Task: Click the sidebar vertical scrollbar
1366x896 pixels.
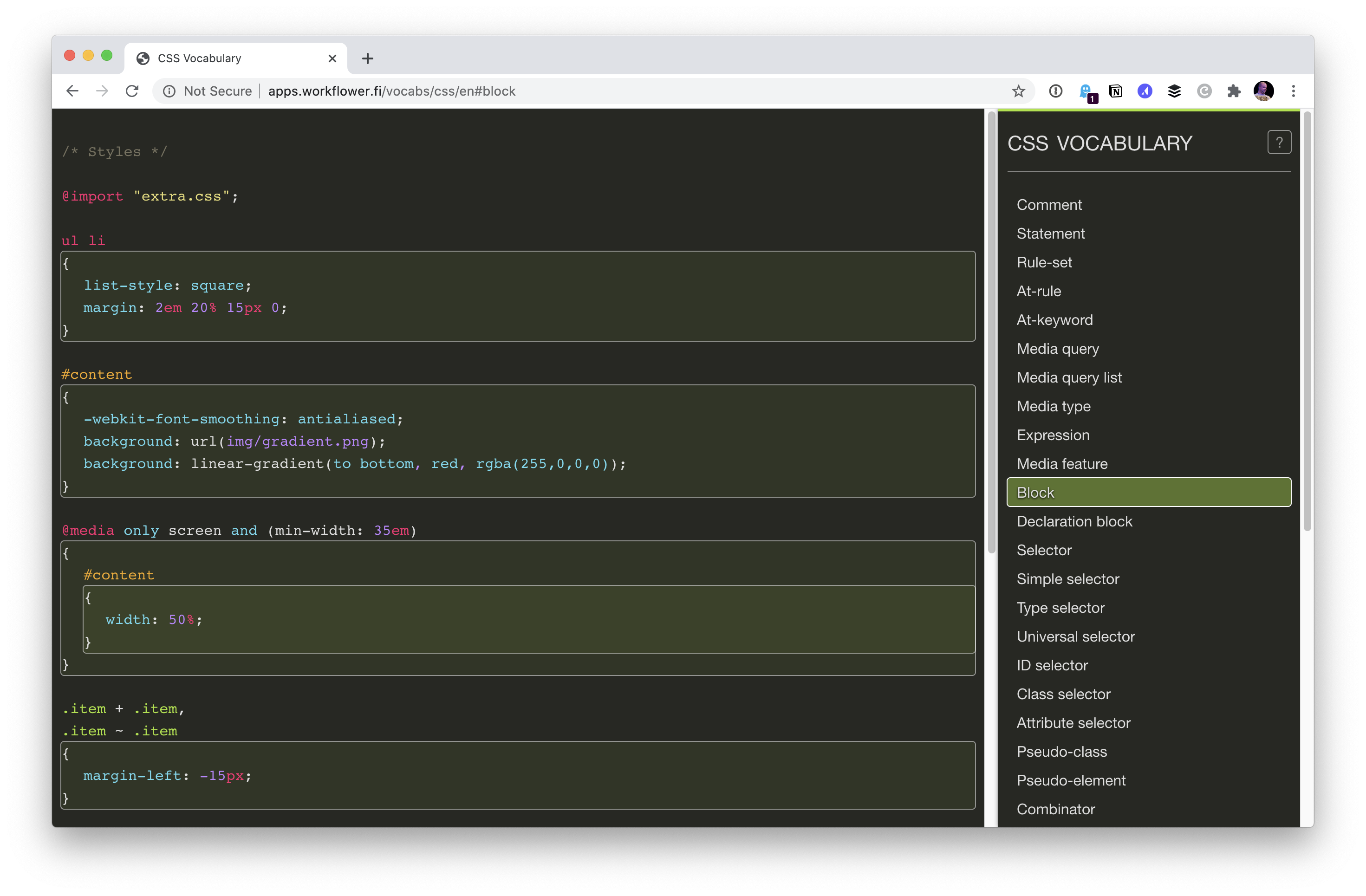Action: click(x=1307, y=321)
